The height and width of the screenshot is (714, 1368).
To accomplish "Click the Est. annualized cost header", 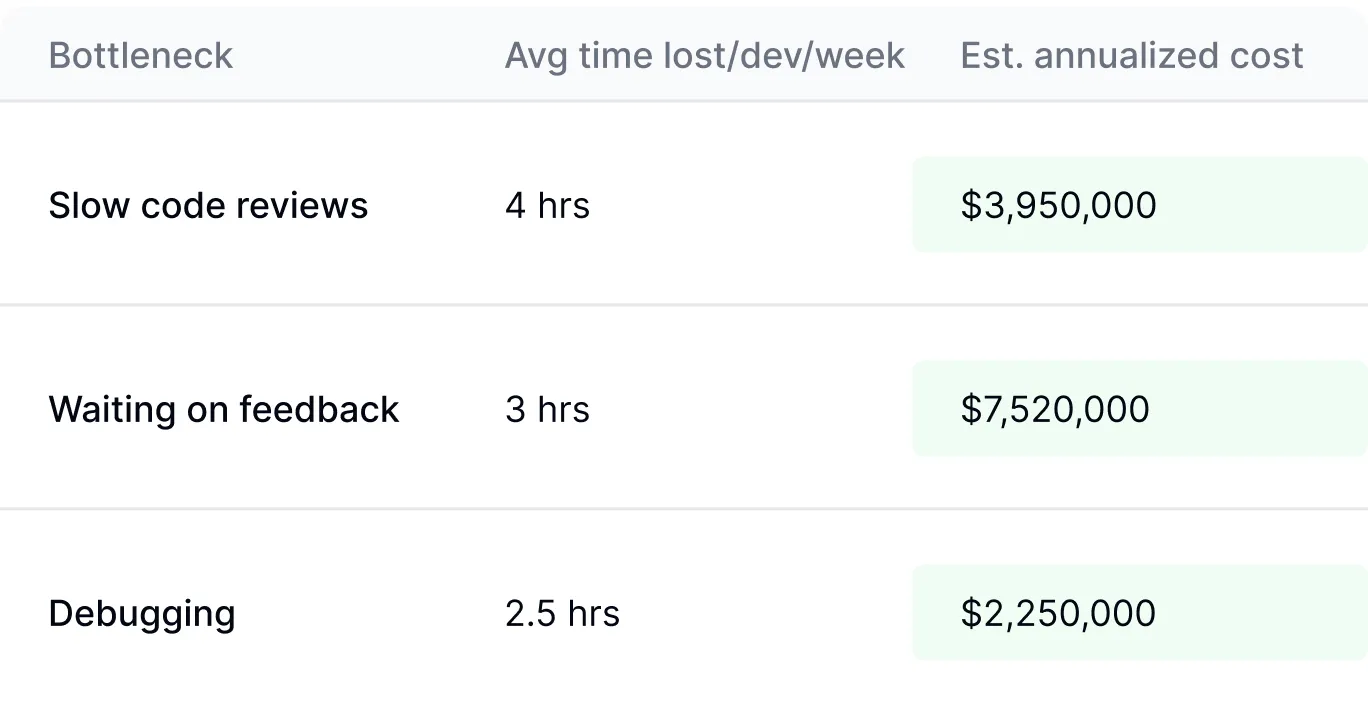I will click(x=1131, y=56).
